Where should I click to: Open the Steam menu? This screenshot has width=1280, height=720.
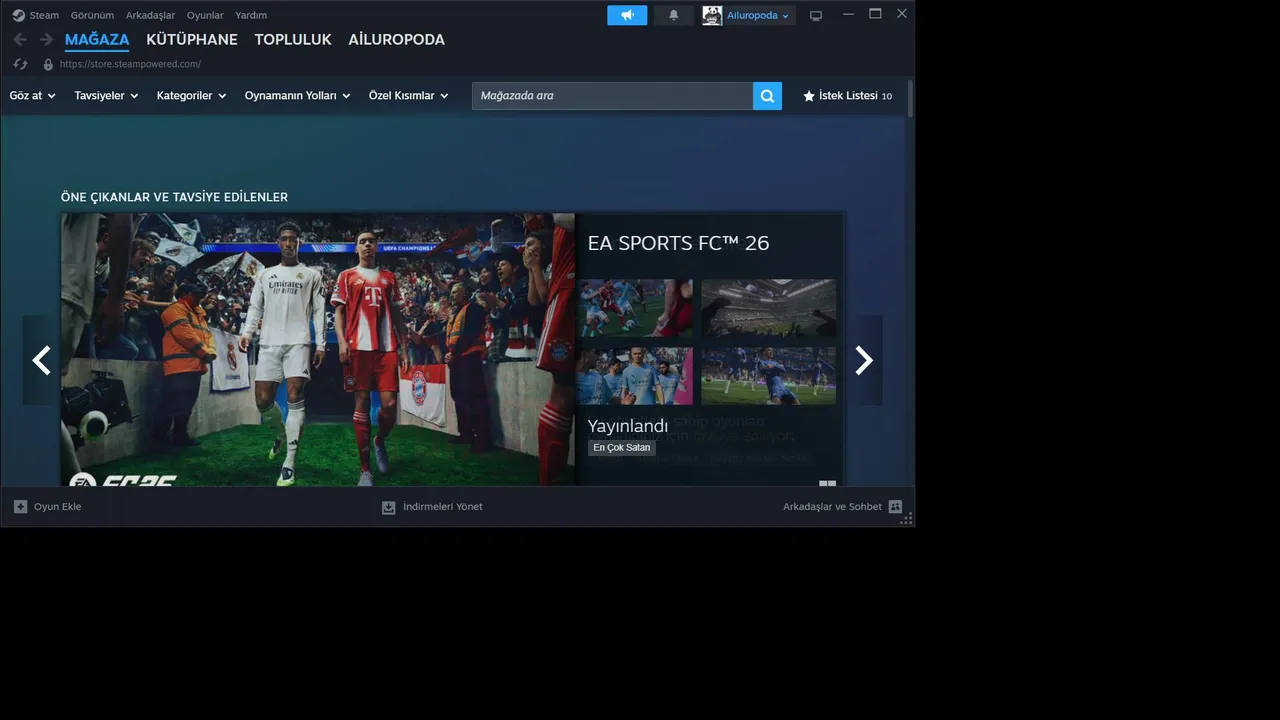coord(44,15)
